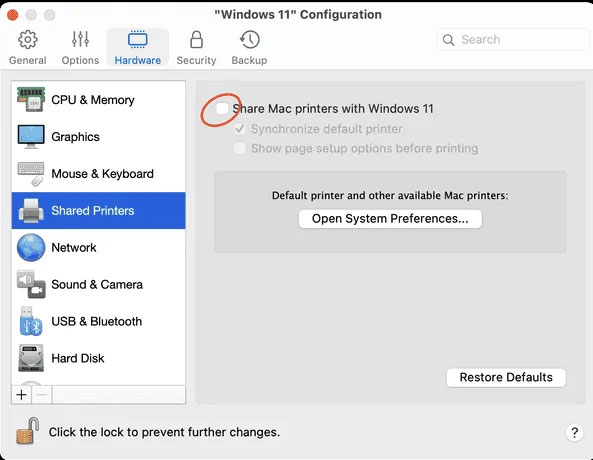Select Hard Disk in the hardware list
593x460 pixels.
click(x=99, y=358)
